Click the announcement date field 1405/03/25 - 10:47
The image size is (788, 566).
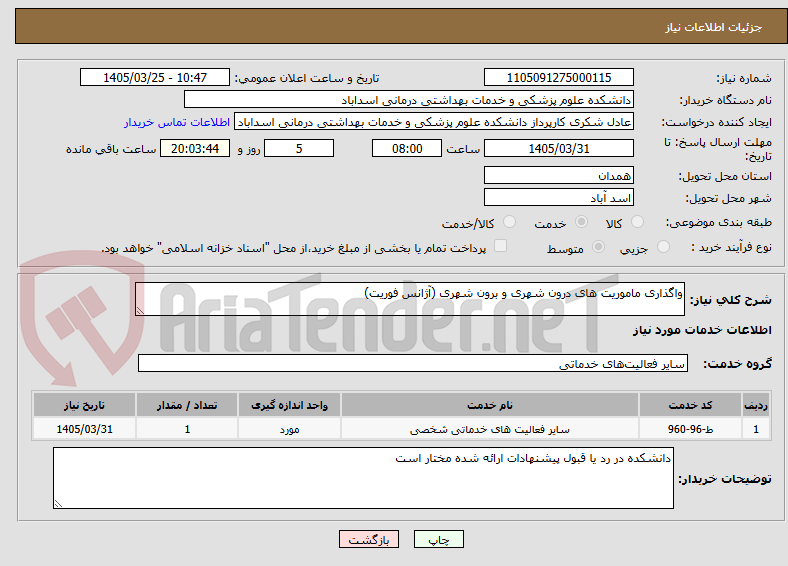[x=155, y=77]
